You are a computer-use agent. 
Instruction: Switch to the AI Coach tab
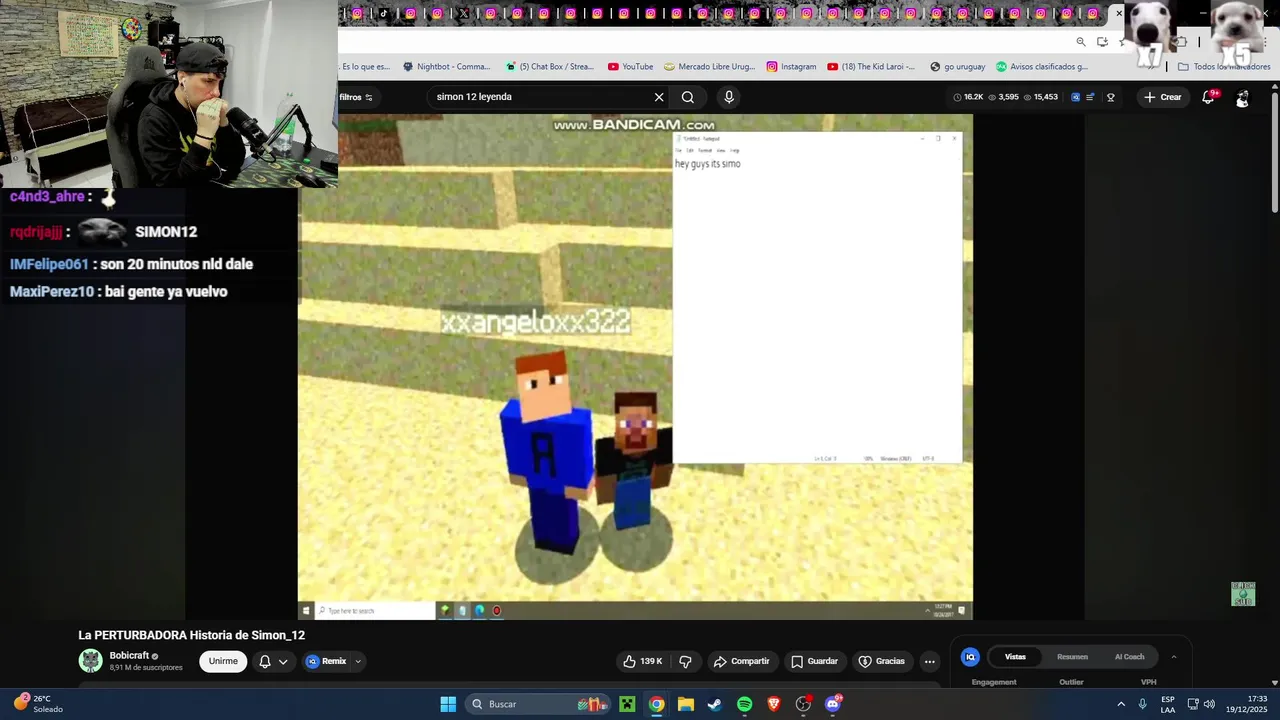point(1129,657)
